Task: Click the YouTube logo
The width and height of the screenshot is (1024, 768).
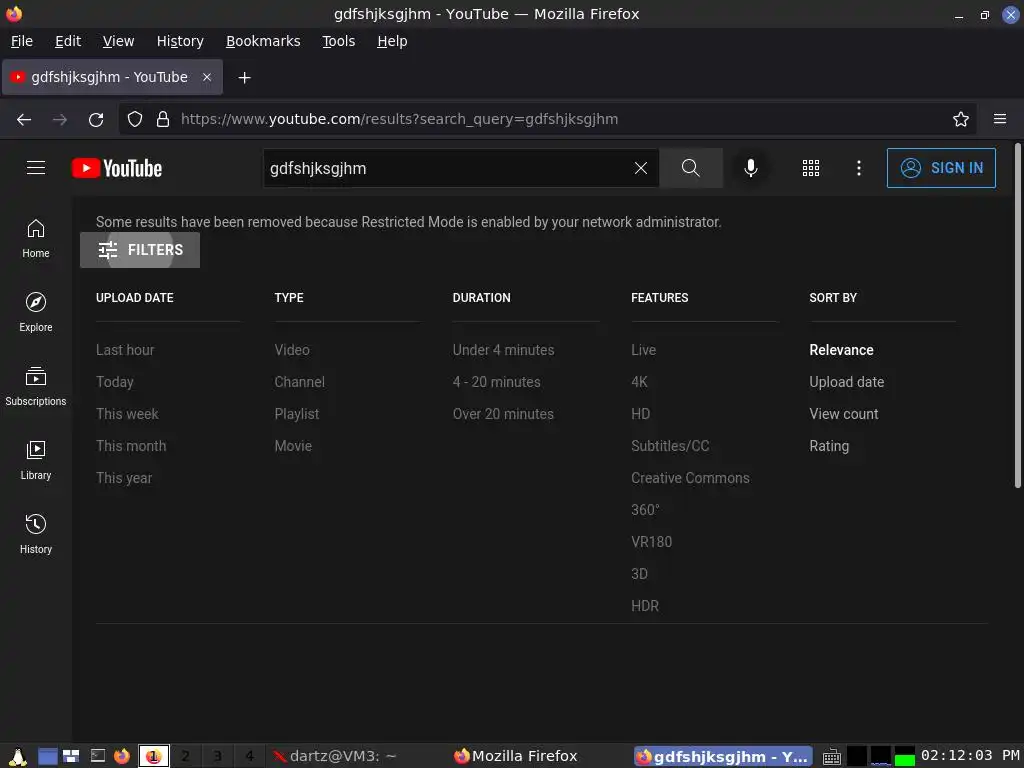Action: [x=117, y=168]
